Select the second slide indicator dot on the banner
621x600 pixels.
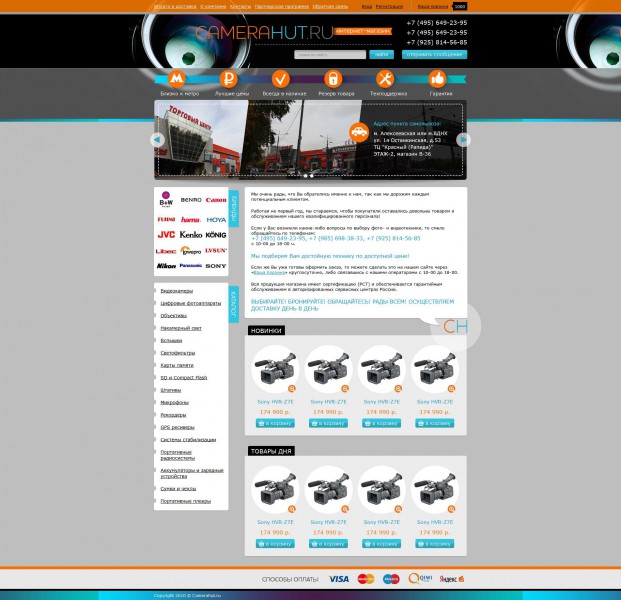coord(312,175)
